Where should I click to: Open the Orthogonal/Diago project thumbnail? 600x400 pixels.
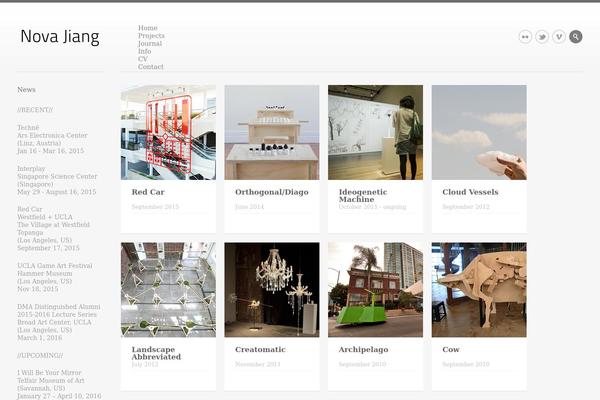272,132
